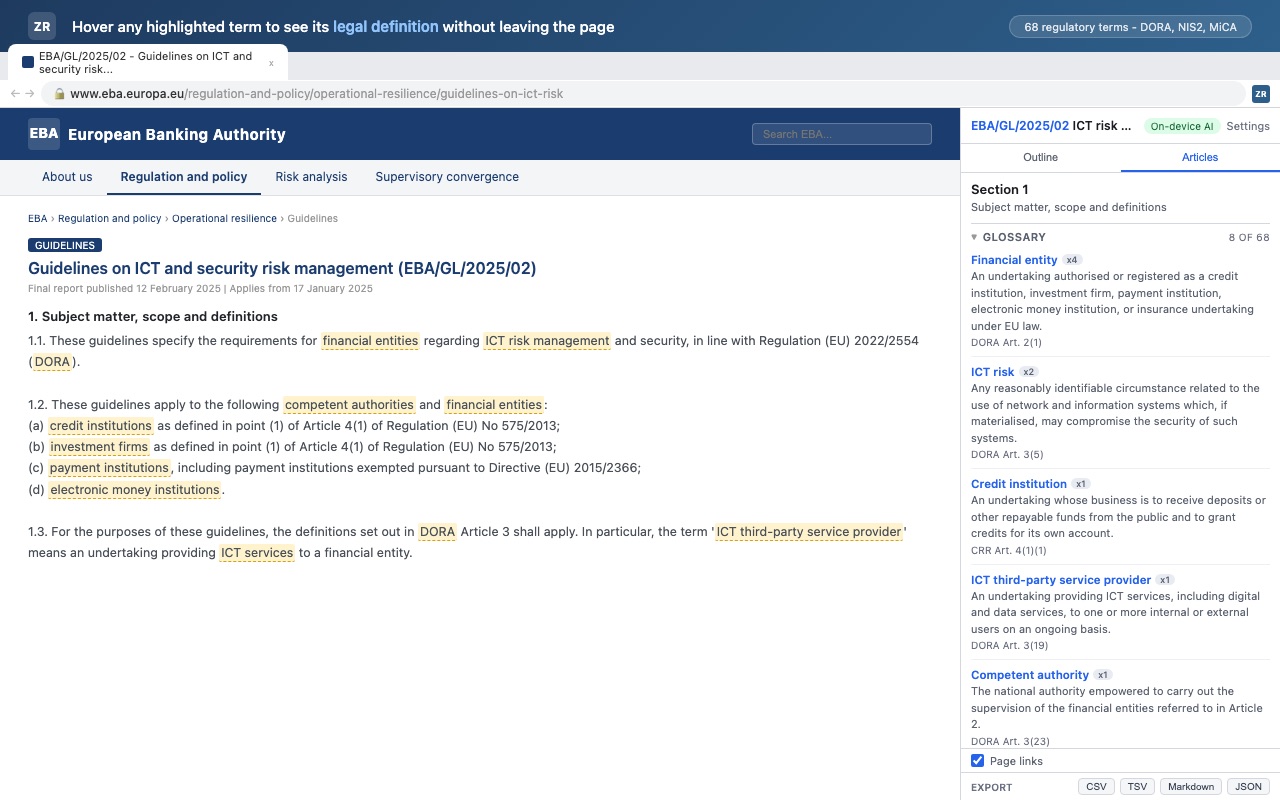Close the EBA/GL/2025/02 browser tab
Image resolution: width=1280 pixels, height=800 pixels.
click(271, 63)
